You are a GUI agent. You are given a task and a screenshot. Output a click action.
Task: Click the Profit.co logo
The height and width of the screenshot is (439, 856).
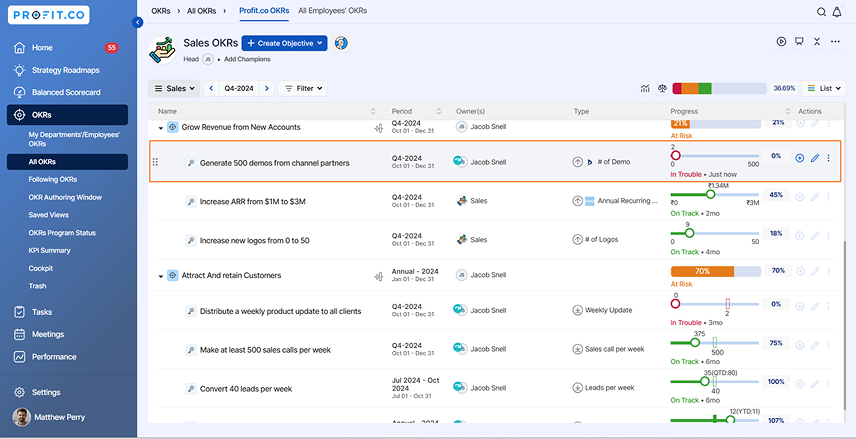(49, 15)
